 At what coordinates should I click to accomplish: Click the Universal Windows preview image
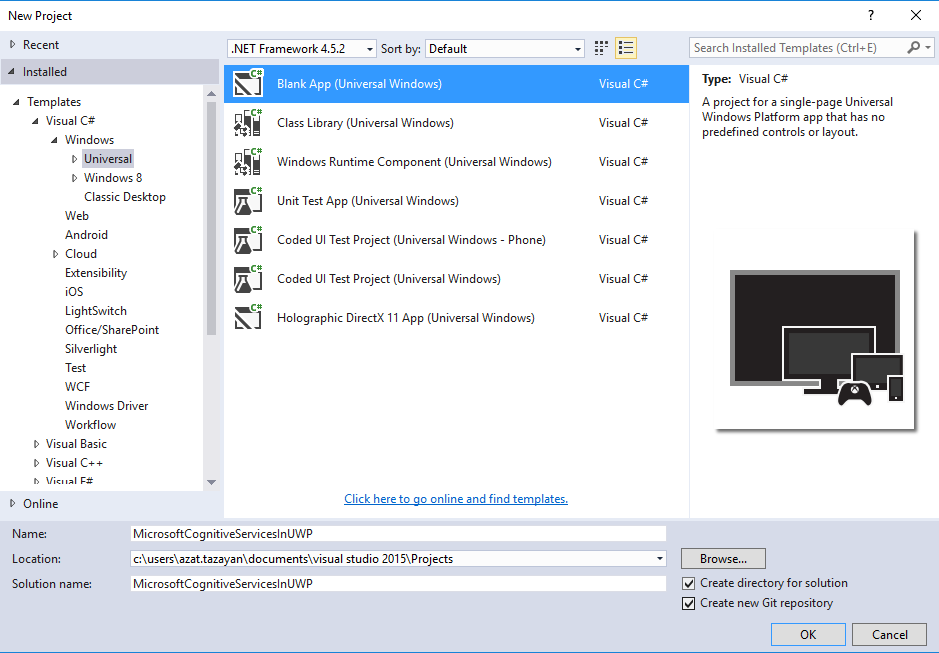coord(815,330)
